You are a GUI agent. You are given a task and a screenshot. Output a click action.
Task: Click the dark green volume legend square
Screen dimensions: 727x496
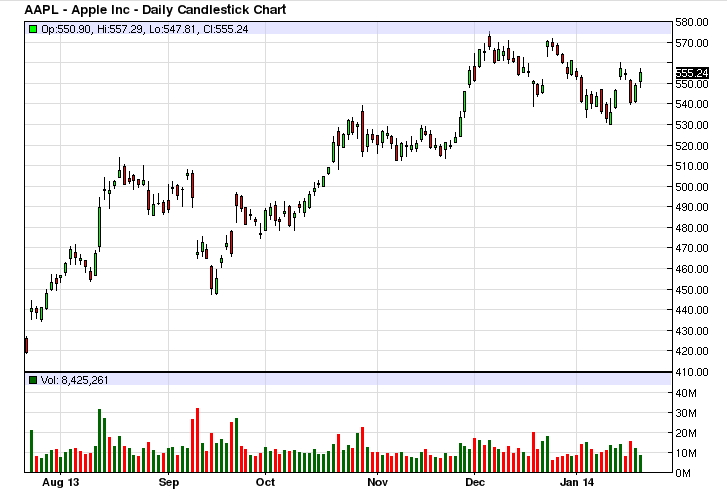click(x=33, y=380)
